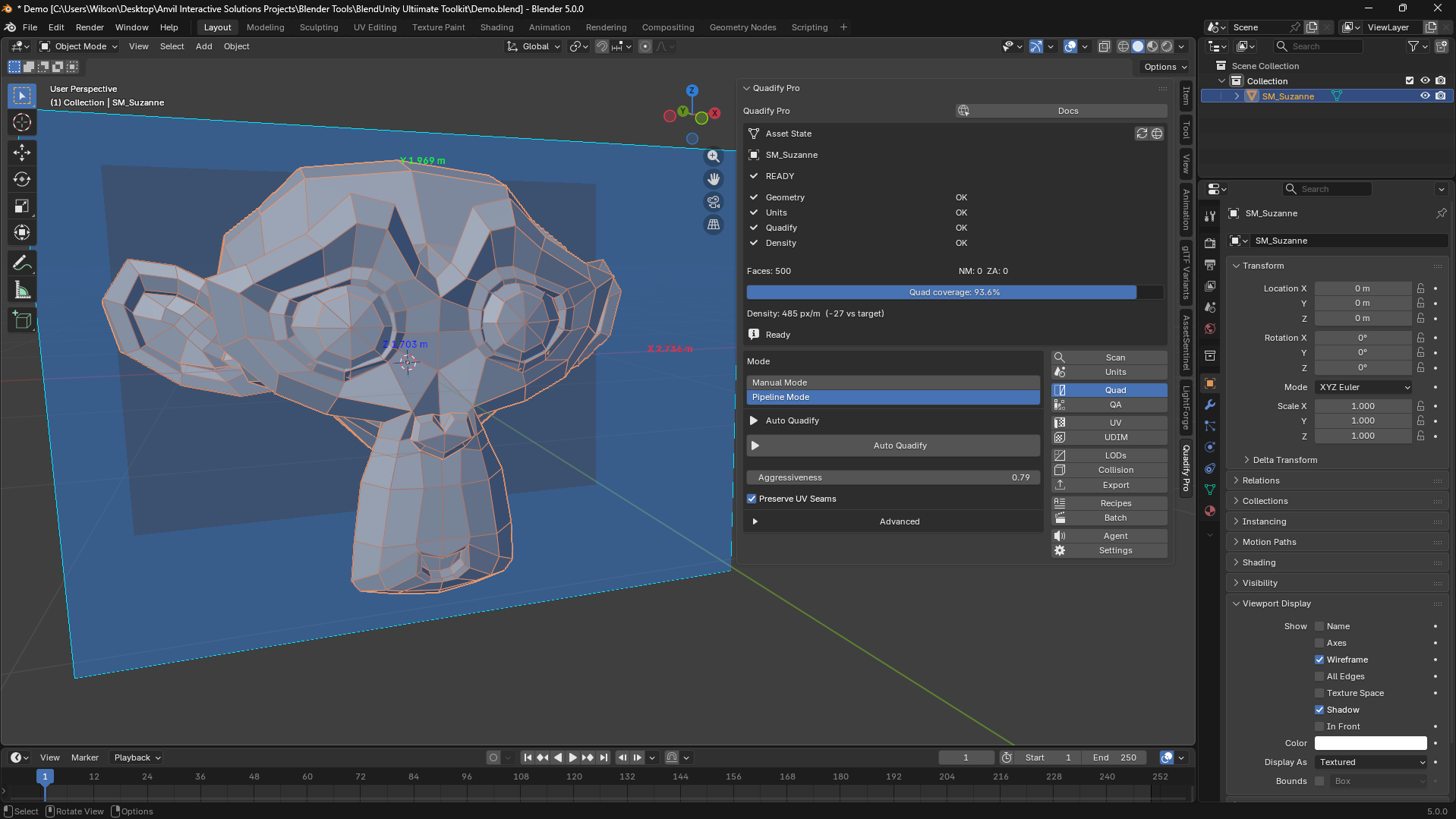Image resolution: width=1456 pixels, height=819 pixels.
Task: Jump to the timeline start frame
Action: (x=528, y=758)
